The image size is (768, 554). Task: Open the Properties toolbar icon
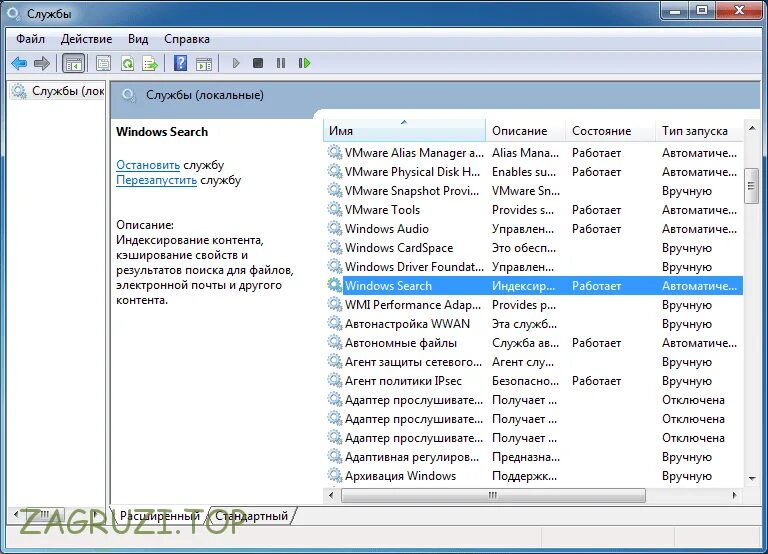click(x=103, y=63)
